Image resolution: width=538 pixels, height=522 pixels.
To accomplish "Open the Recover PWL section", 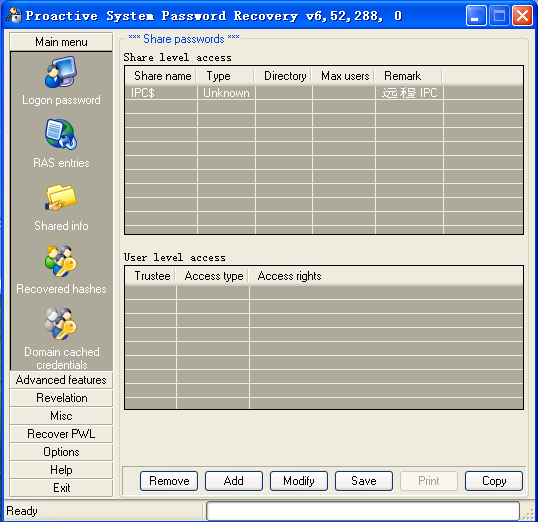I will click(x=61, y=434).
